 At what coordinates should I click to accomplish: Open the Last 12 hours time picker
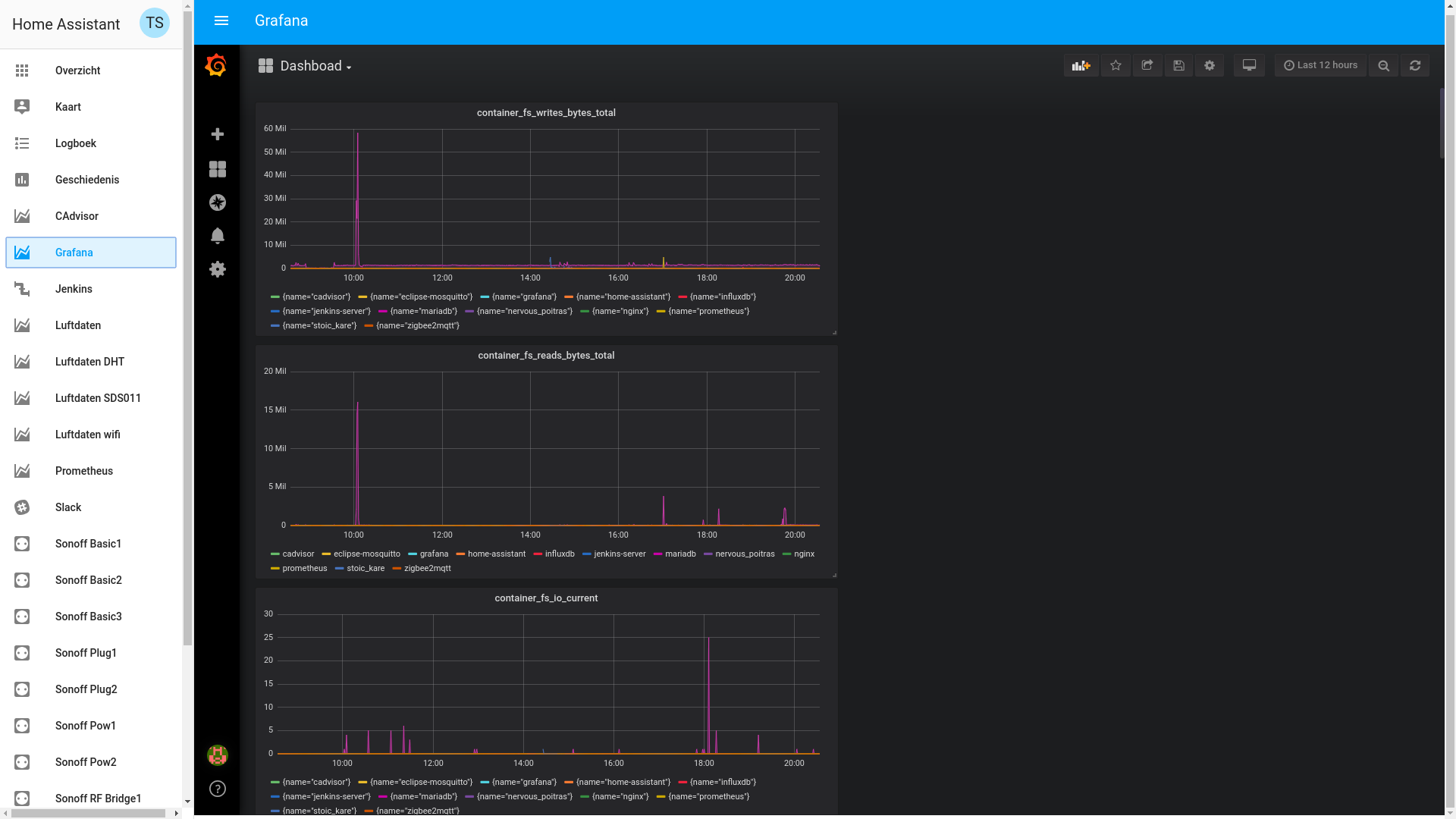(1320, 65)
